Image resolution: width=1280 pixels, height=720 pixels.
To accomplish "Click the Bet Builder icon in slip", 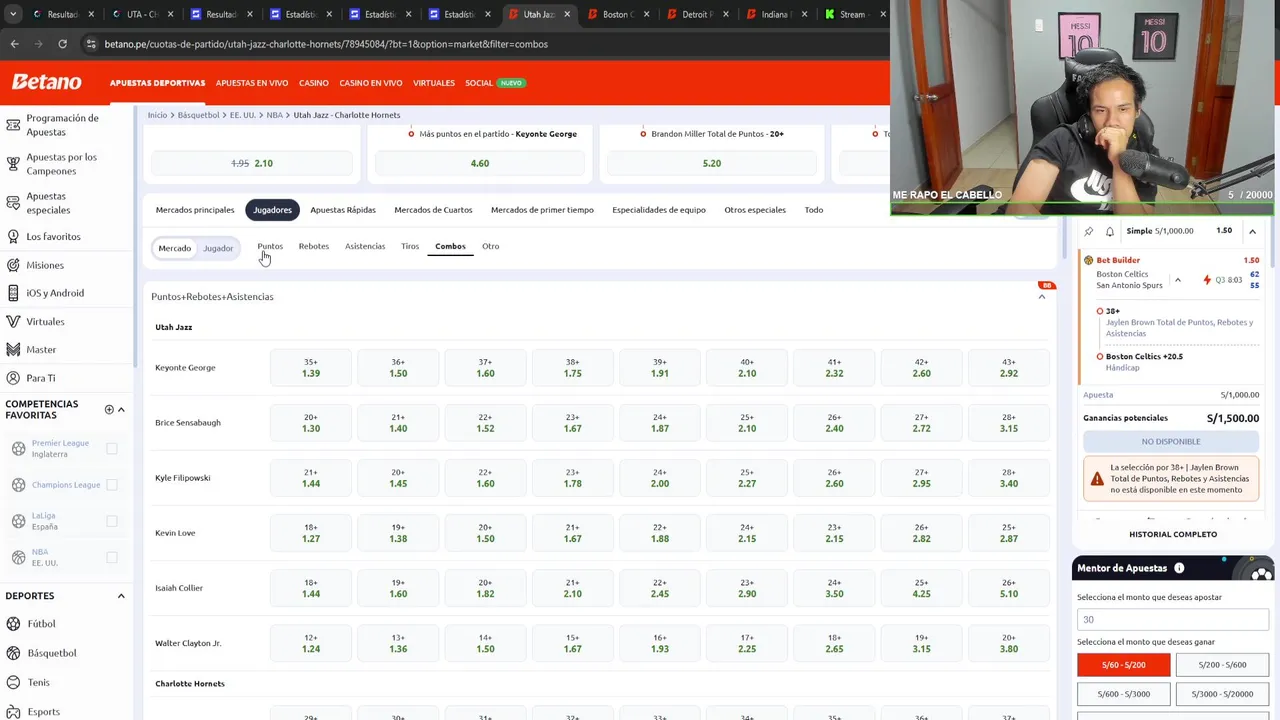I will click(x=1088, y=260).
